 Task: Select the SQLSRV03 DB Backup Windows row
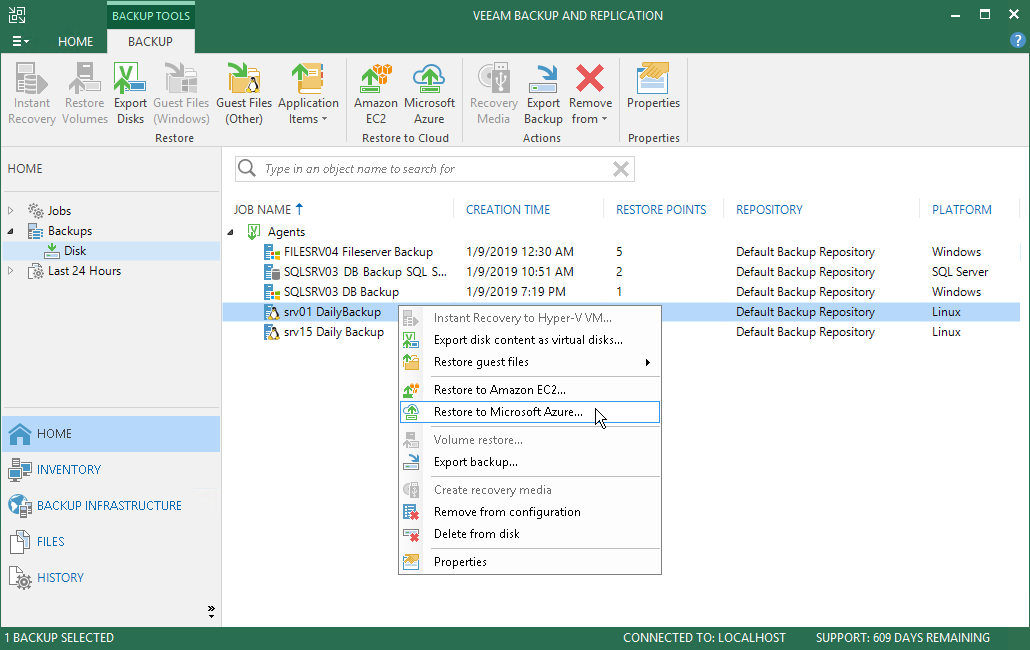point(621,292)
